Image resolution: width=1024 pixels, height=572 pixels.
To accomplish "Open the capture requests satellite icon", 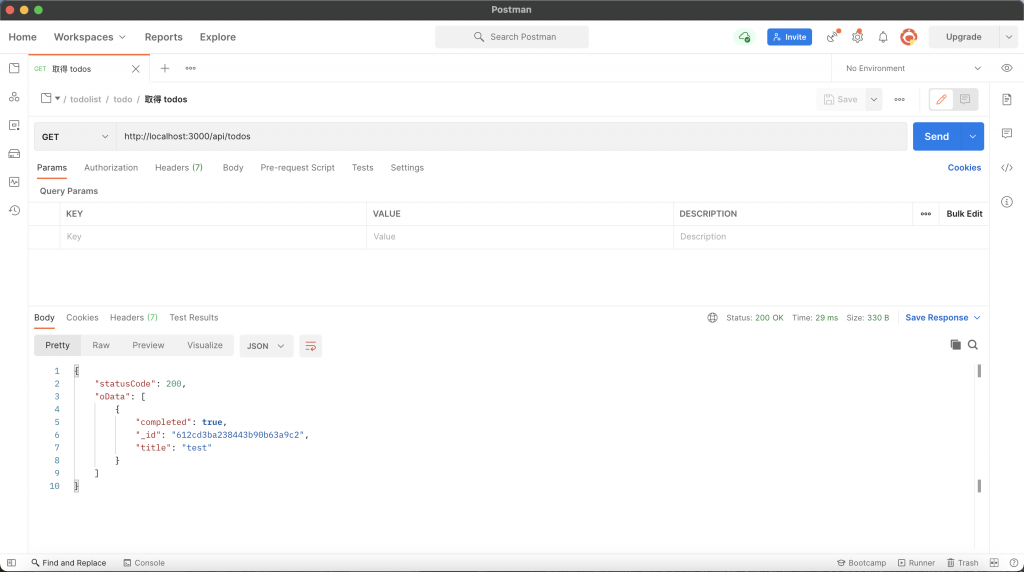I will point(832,37).
